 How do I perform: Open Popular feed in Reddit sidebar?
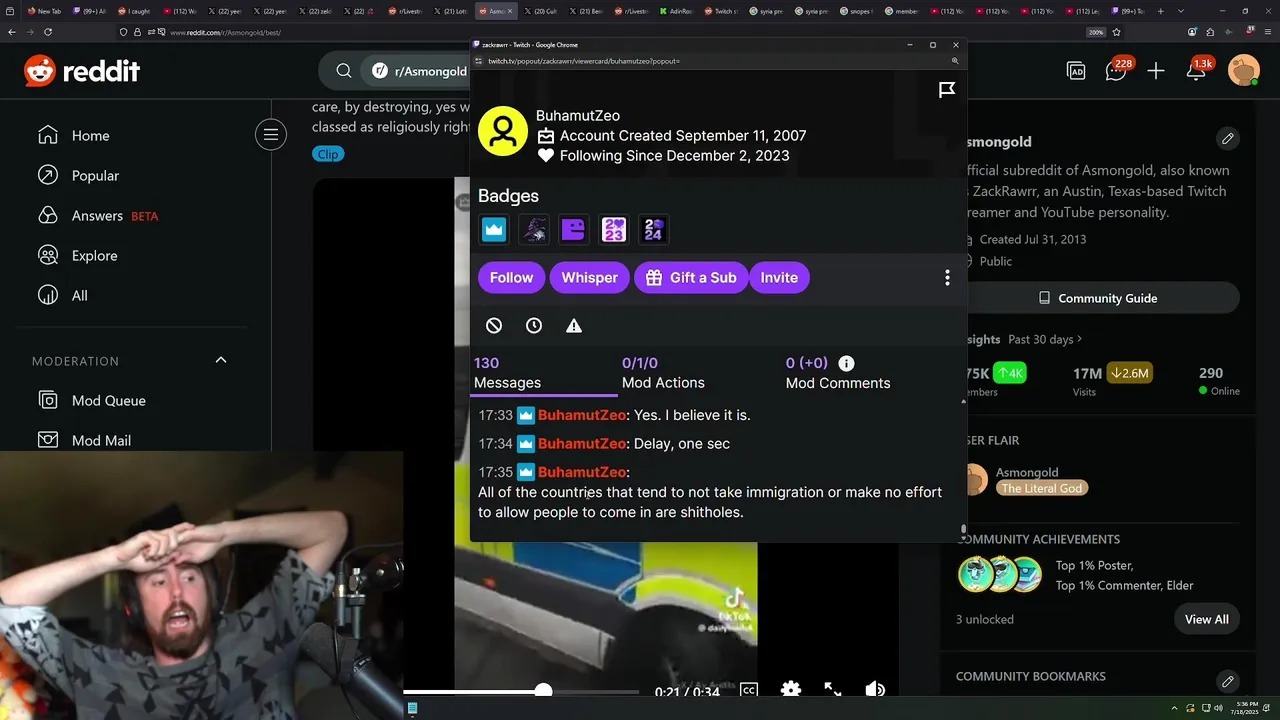point(95,175)
